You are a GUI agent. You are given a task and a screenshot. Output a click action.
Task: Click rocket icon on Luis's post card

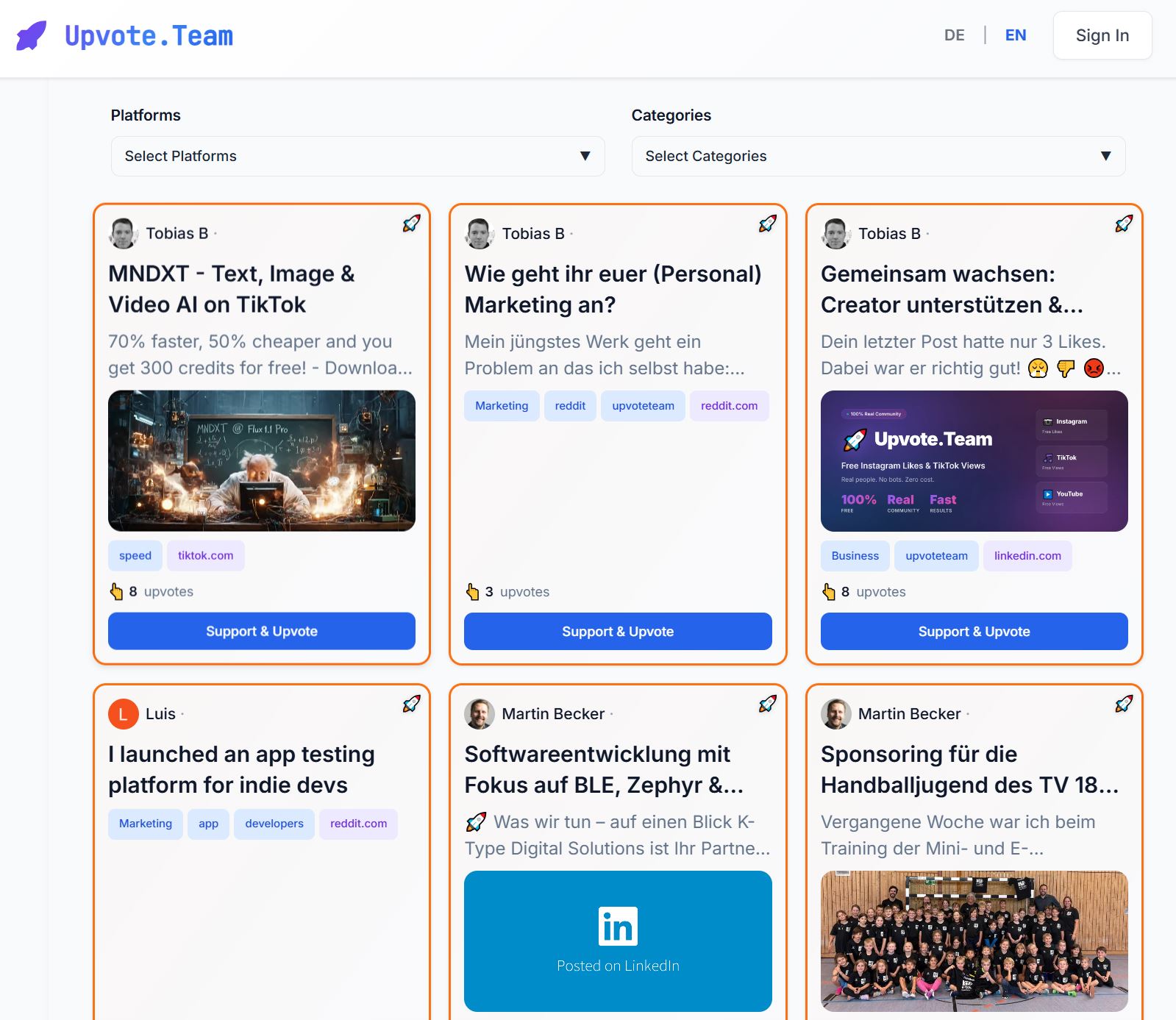(x=411, y=704)
